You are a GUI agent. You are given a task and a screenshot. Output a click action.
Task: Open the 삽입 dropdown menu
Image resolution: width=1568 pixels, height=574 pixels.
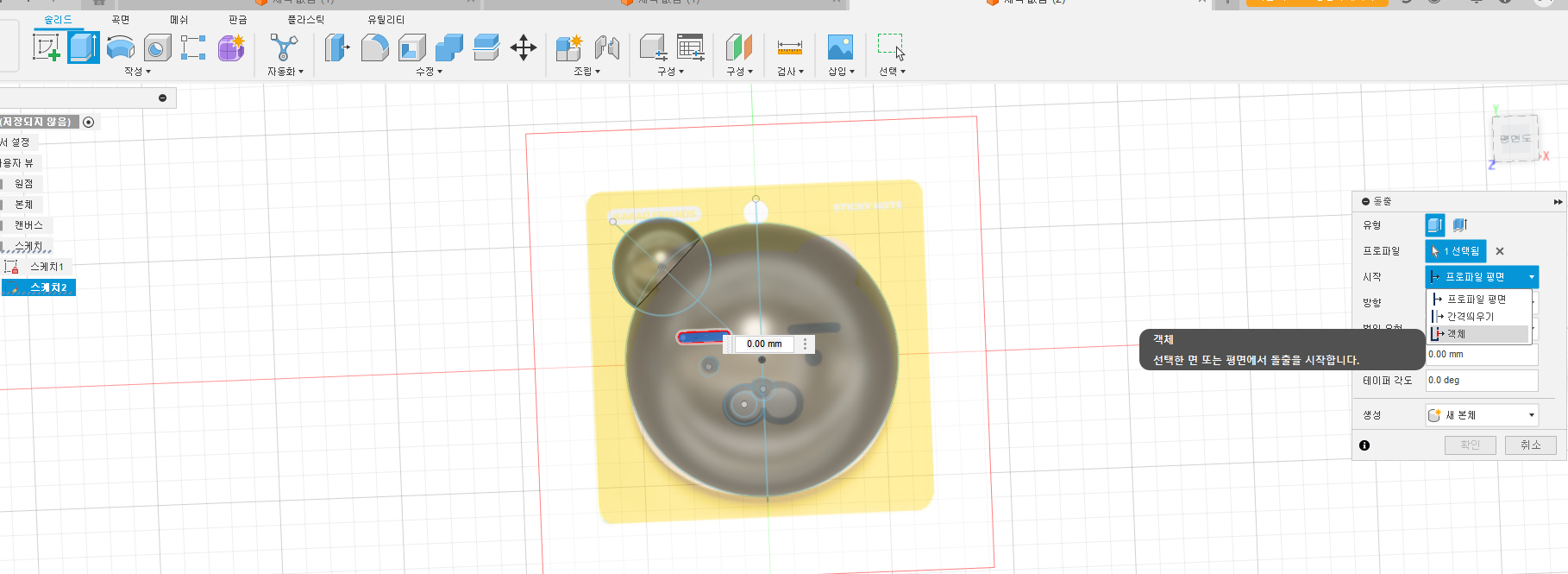click(x=841, y=72)
